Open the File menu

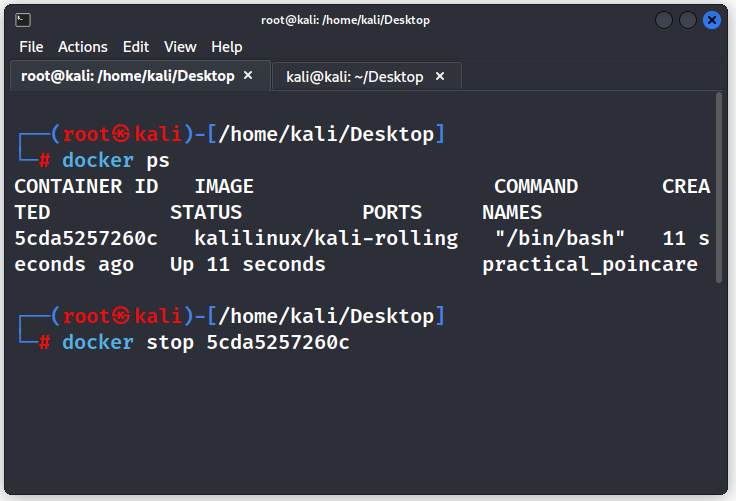tap(31, 47)
